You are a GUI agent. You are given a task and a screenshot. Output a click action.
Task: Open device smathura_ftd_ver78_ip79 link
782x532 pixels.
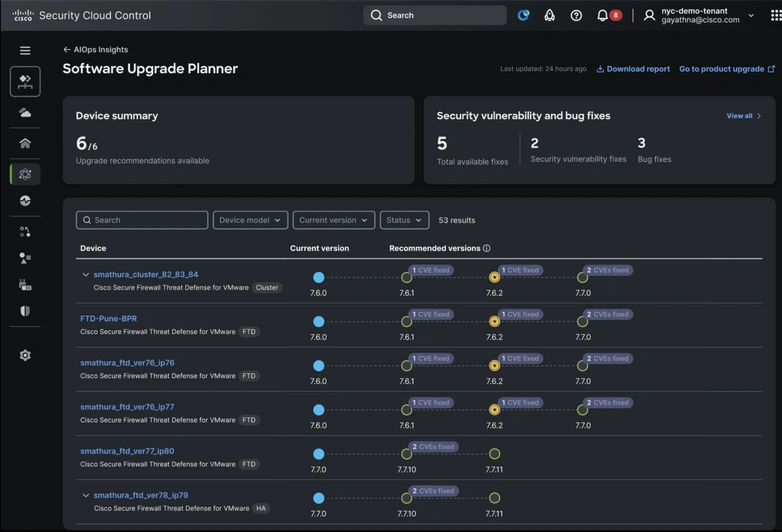point(141,495)
